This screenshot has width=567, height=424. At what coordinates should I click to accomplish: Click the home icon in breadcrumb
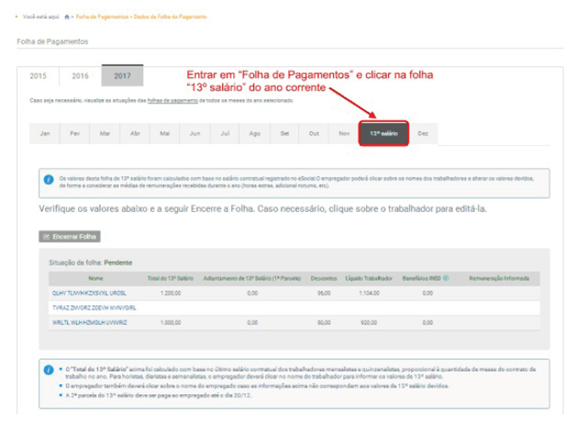pyautogui.click(x=67, y=17)
